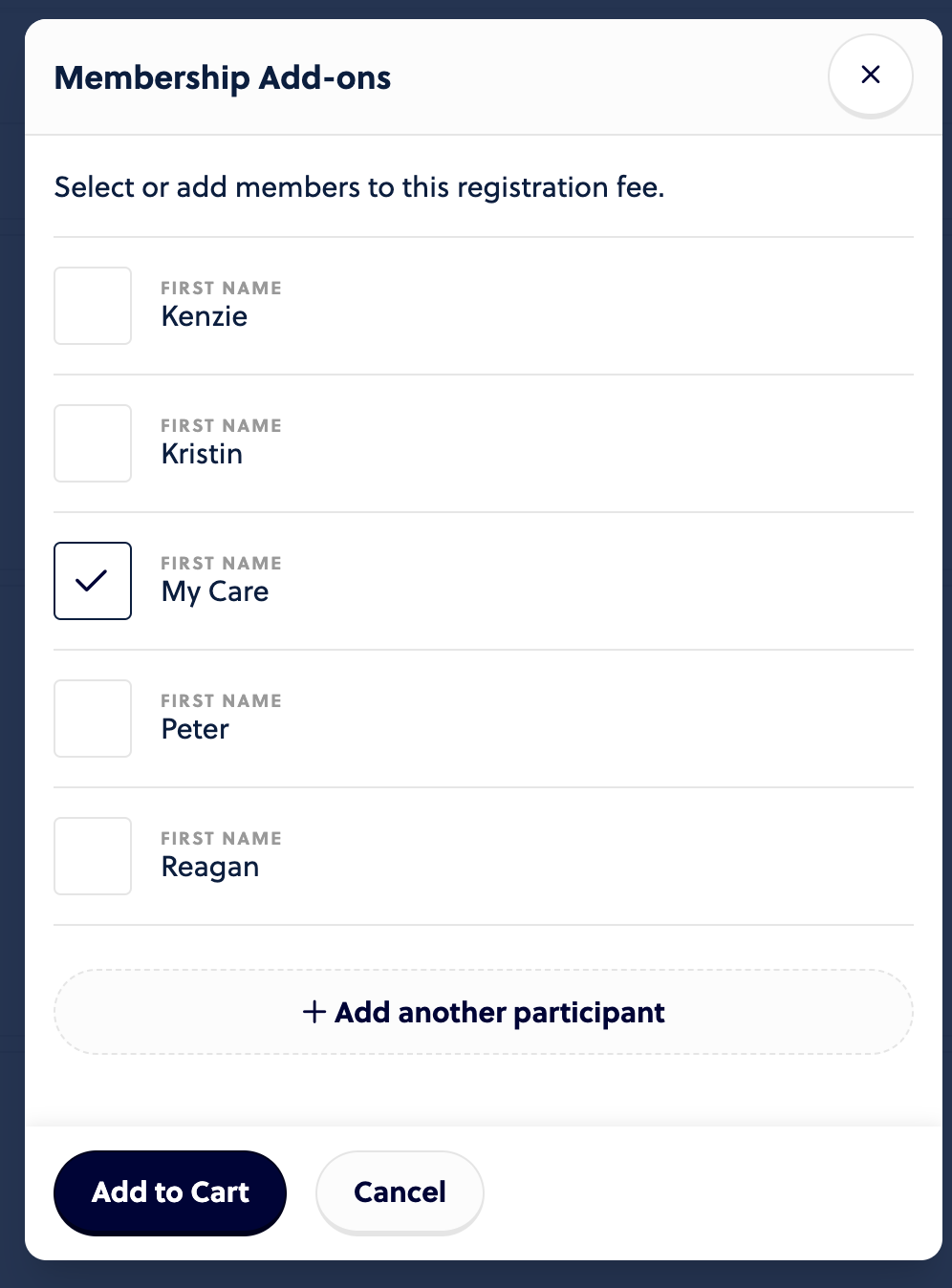Click the Reagan name text
The height and width of the screenshot is (1288, 952).
[x=210, y=868]
